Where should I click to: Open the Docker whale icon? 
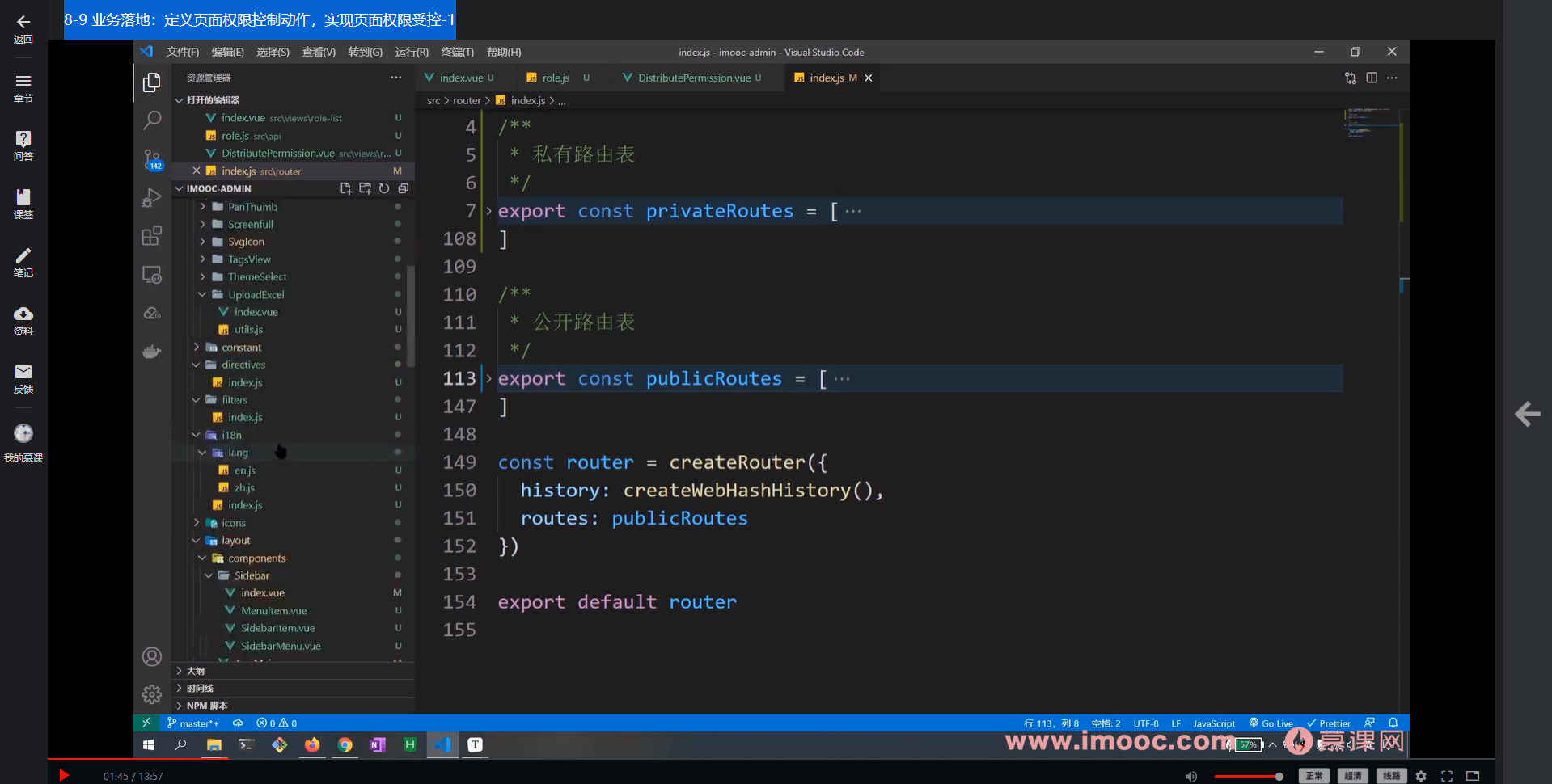pyautogui.click(x=152, y=352)
